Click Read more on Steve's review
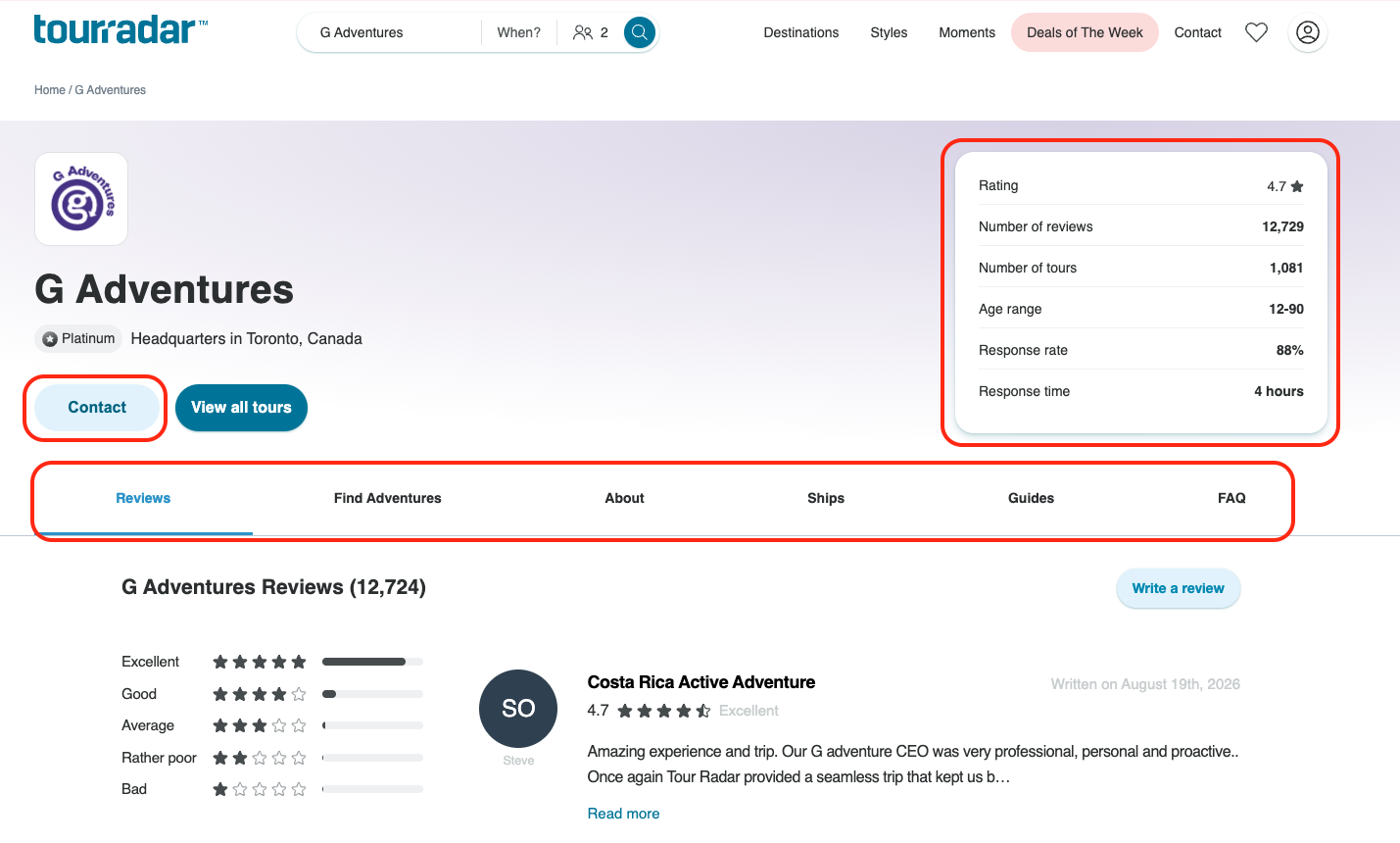Viewport: 1400px width, 843px height. pos(623,814)
